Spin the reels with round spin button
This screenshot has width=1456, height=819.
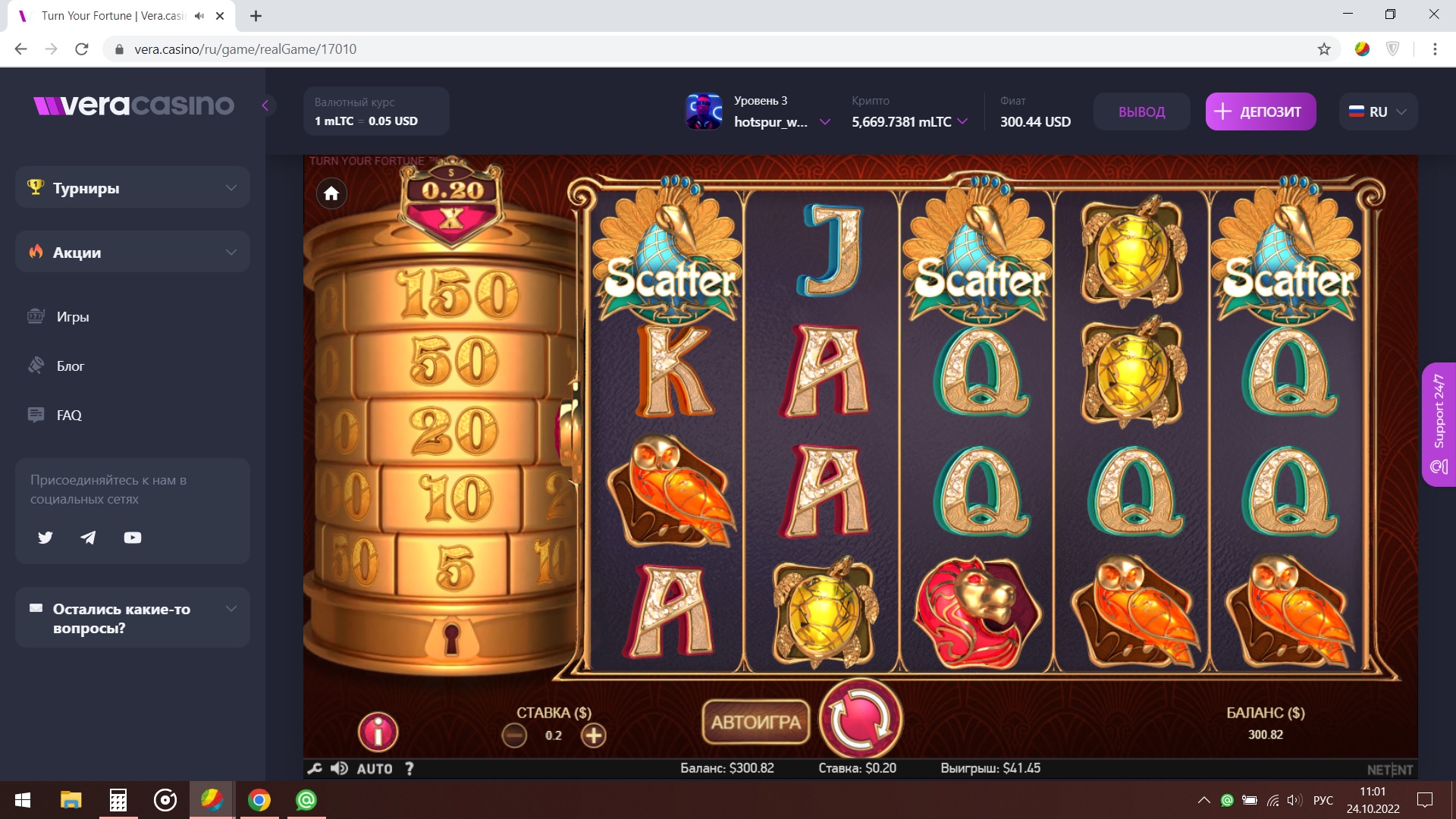tap(861, 718)
